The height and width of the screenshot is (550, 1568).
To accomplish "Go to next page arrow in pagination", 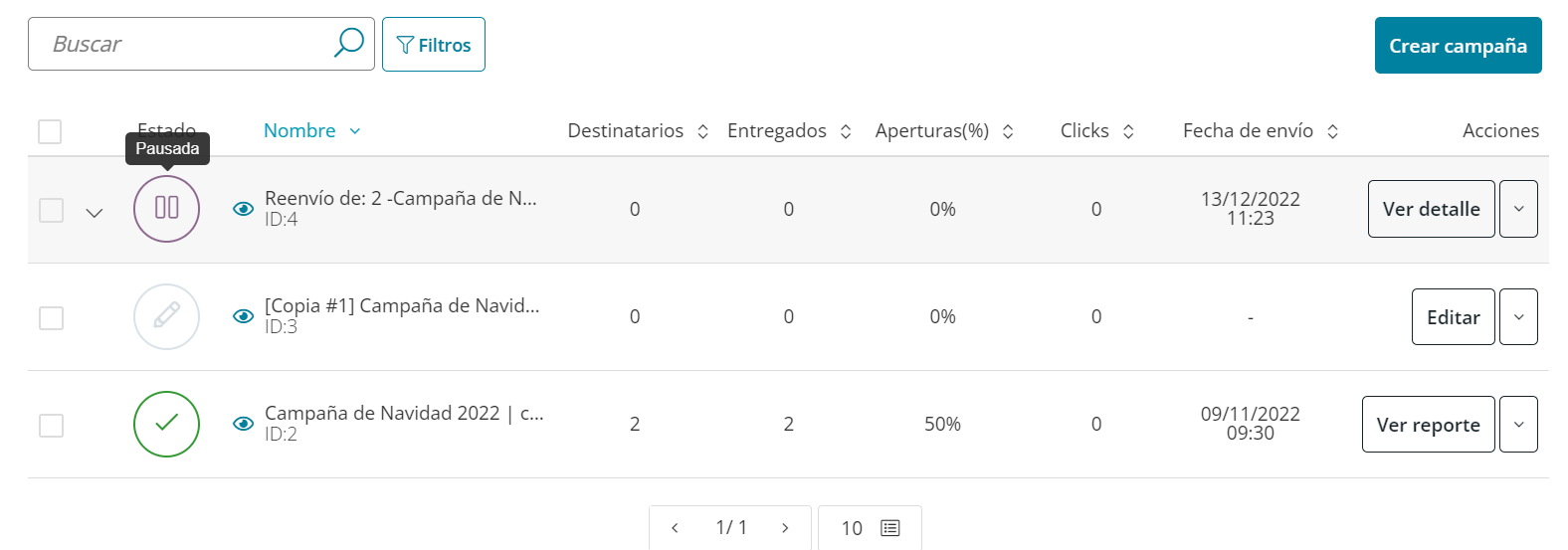I will point(785,528).
